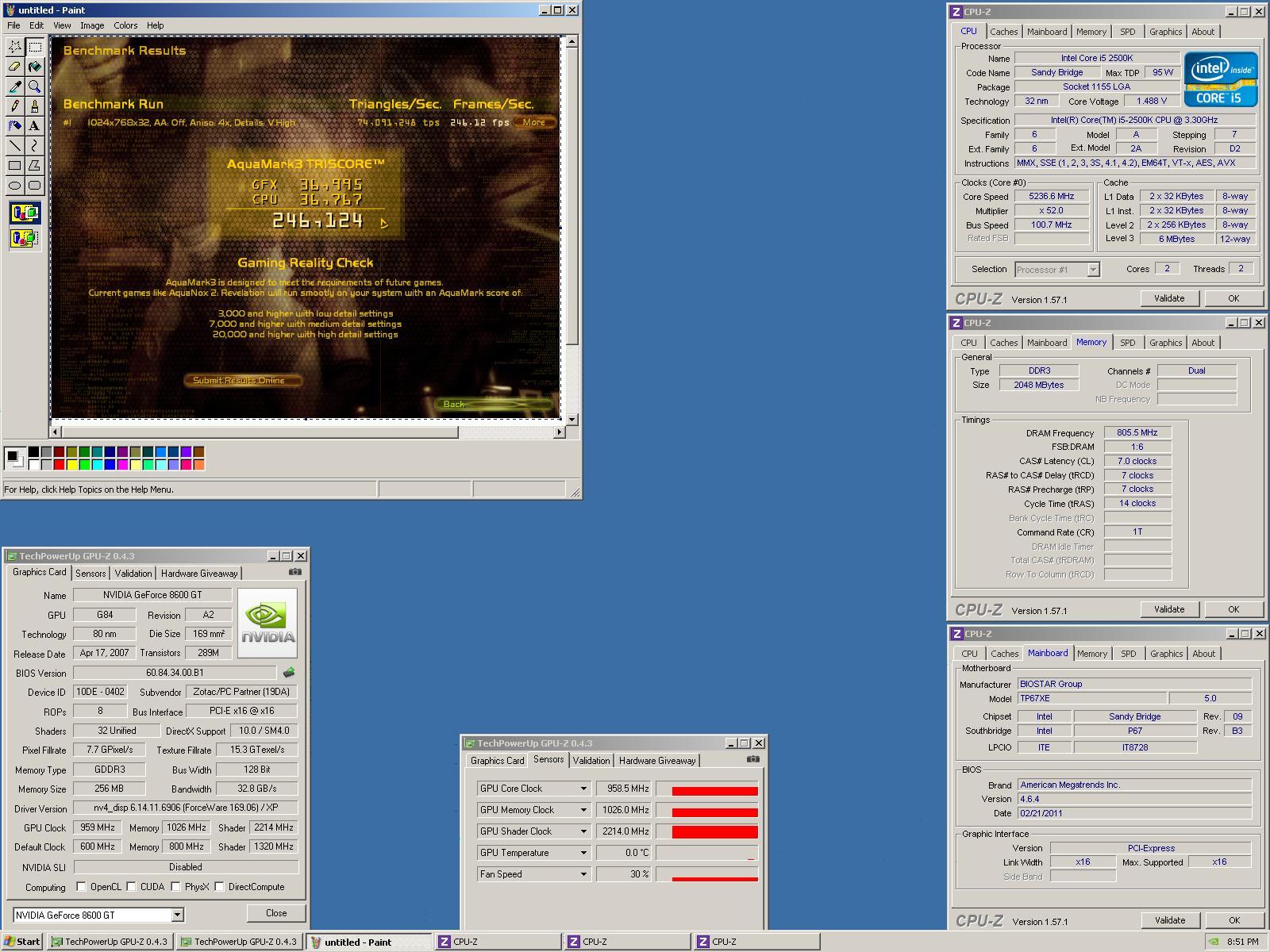Click Validate in the top CPU-Z window

pyautogui.click(x=1169, y=298)
